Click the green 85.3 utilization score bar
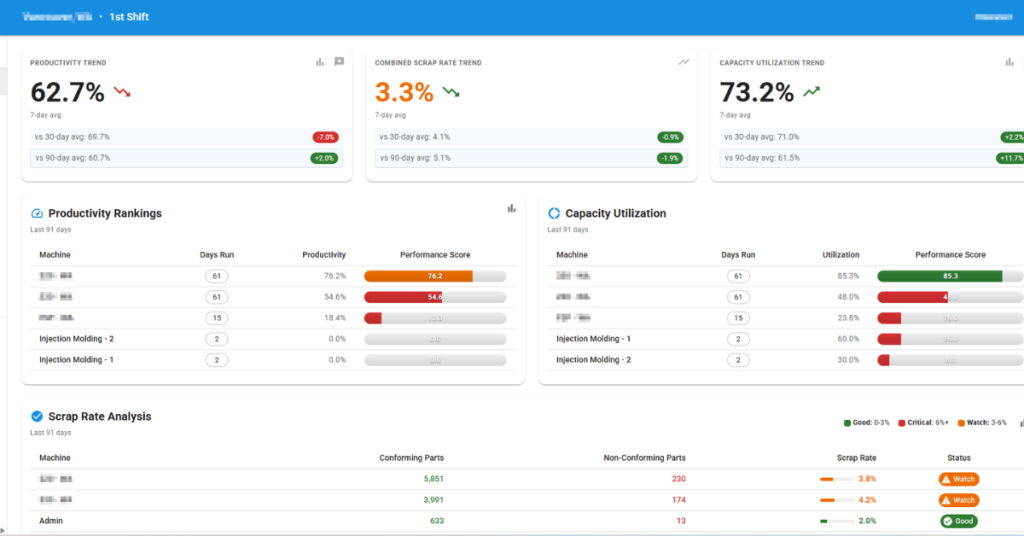Viewport: 1024px width, 536px height. [940, 276]
